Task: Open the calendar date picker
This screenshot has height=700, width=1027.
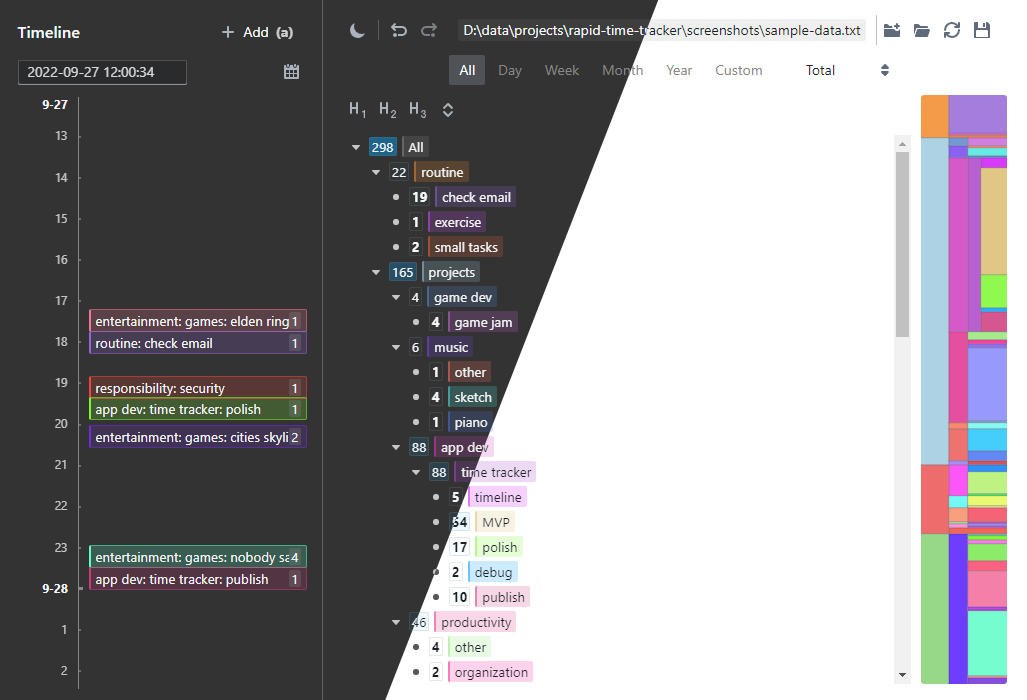Action: click(291, 72)
